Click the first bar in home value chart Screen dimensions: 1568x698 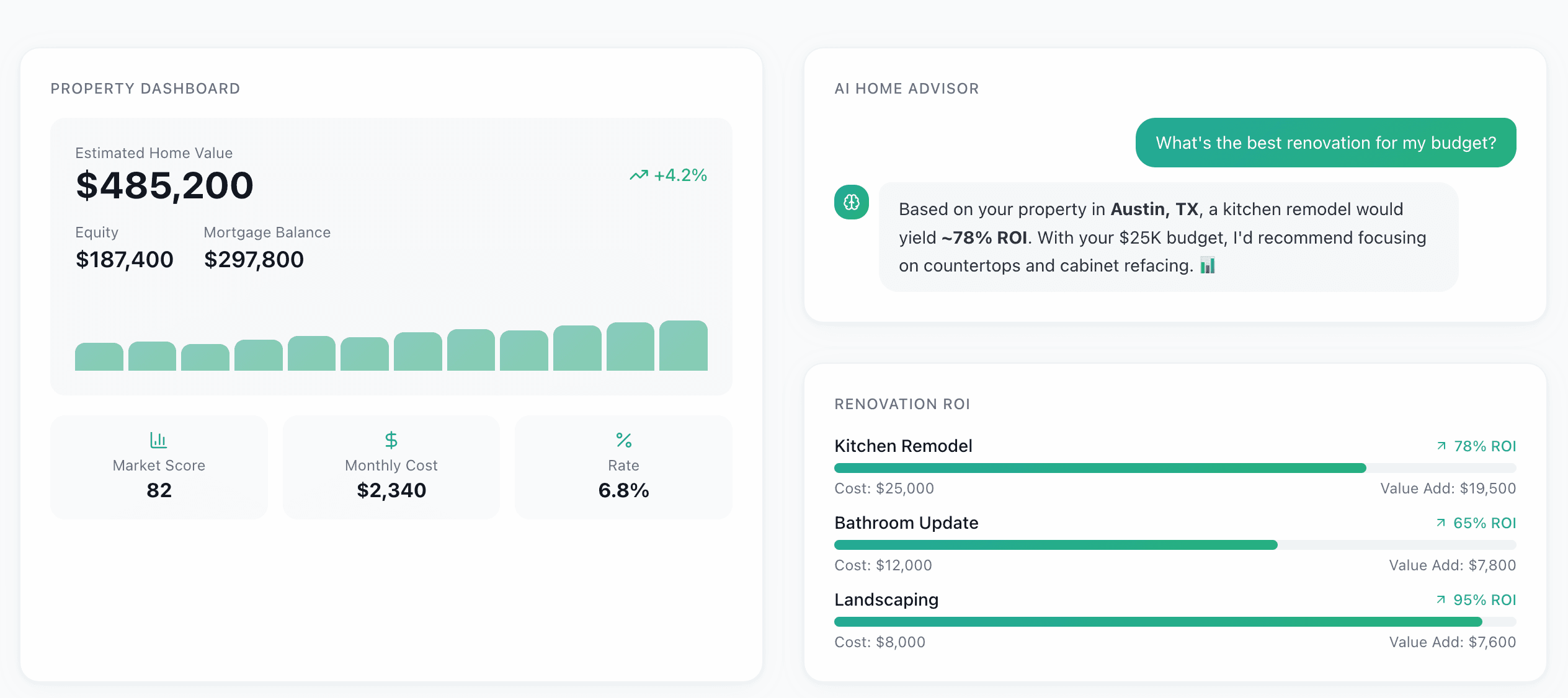pos(99,357)
